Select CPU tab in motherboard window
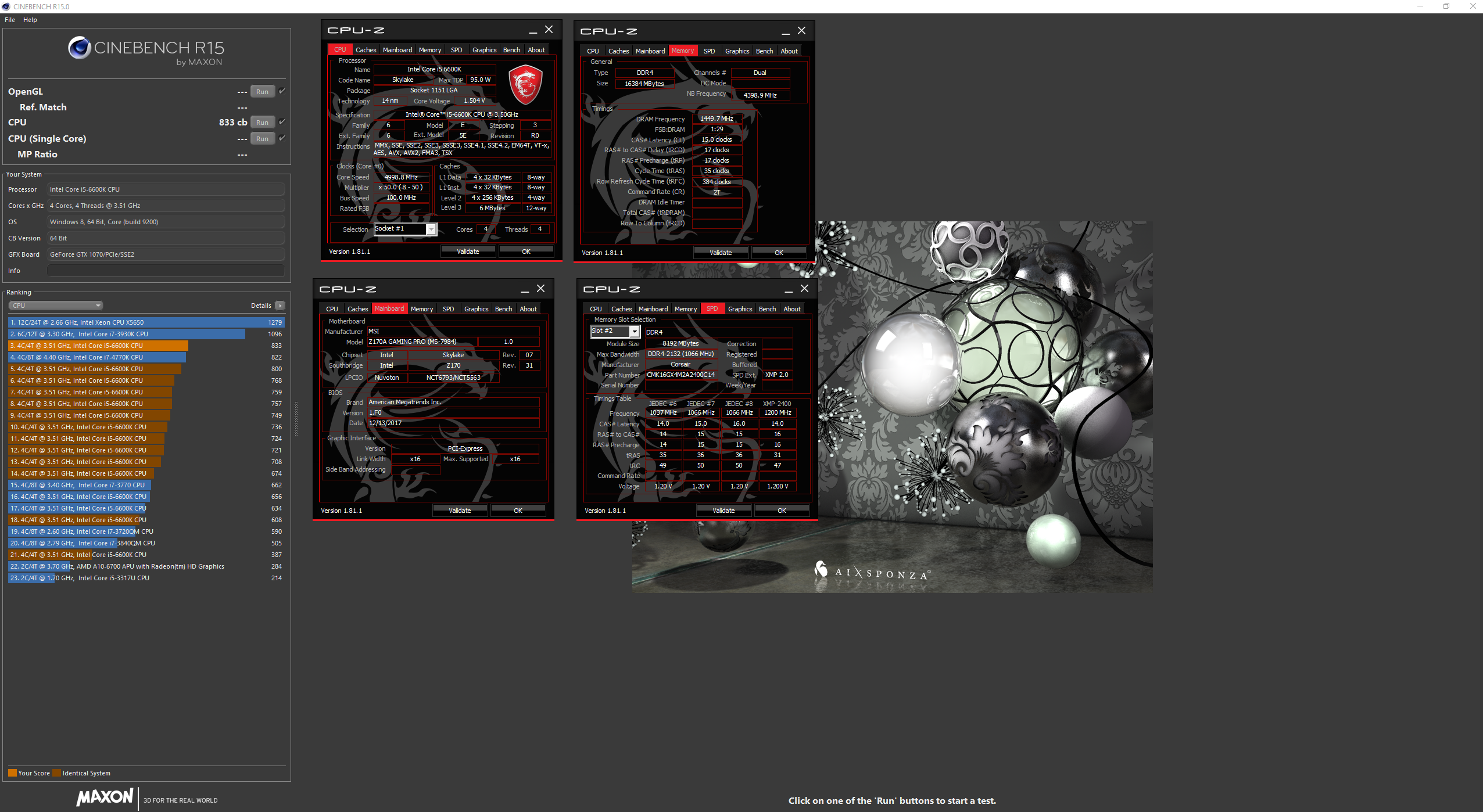The image size is (1483, 812). [x=332, y=309]
